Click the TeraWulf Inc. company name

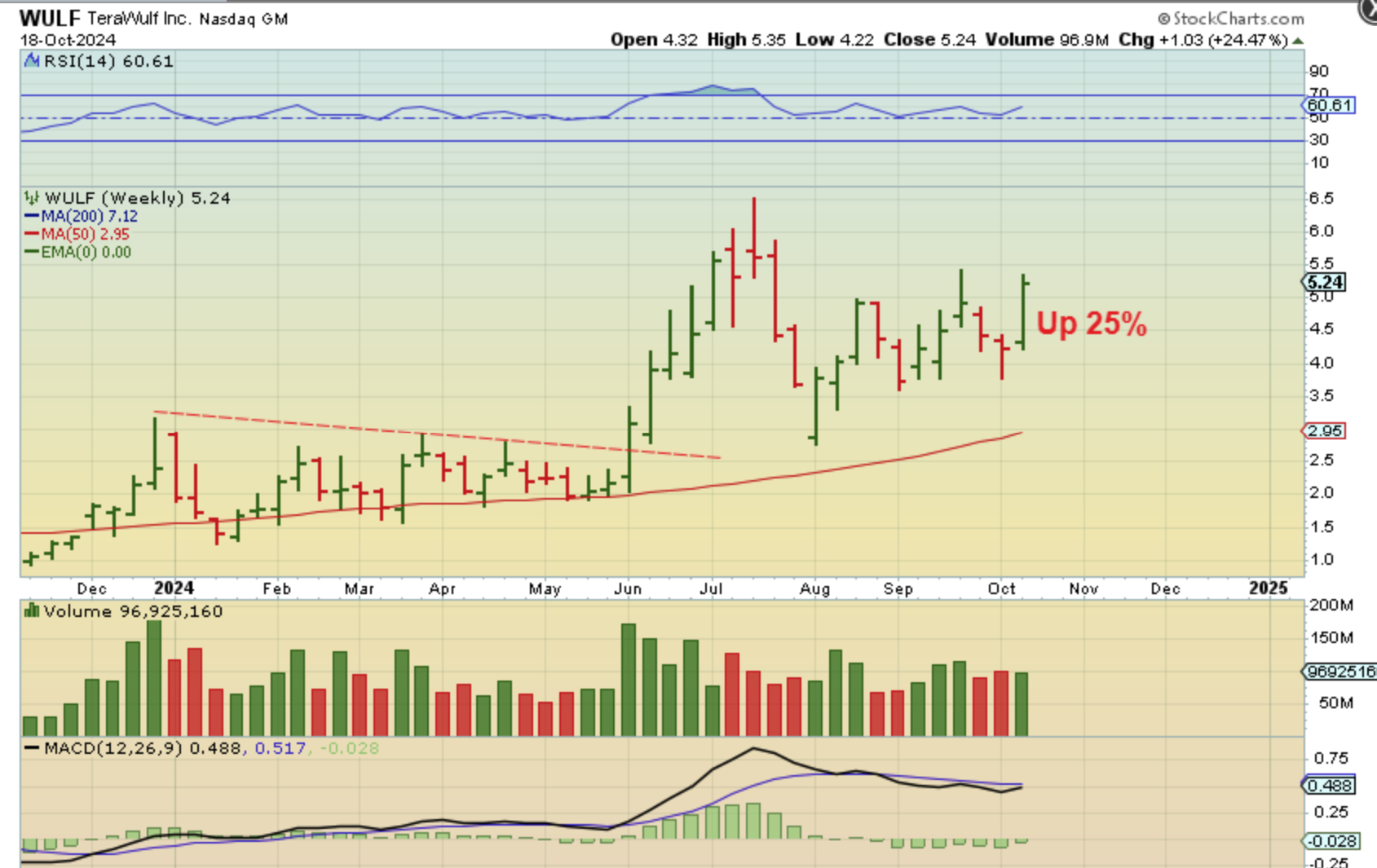pos(139,18)
